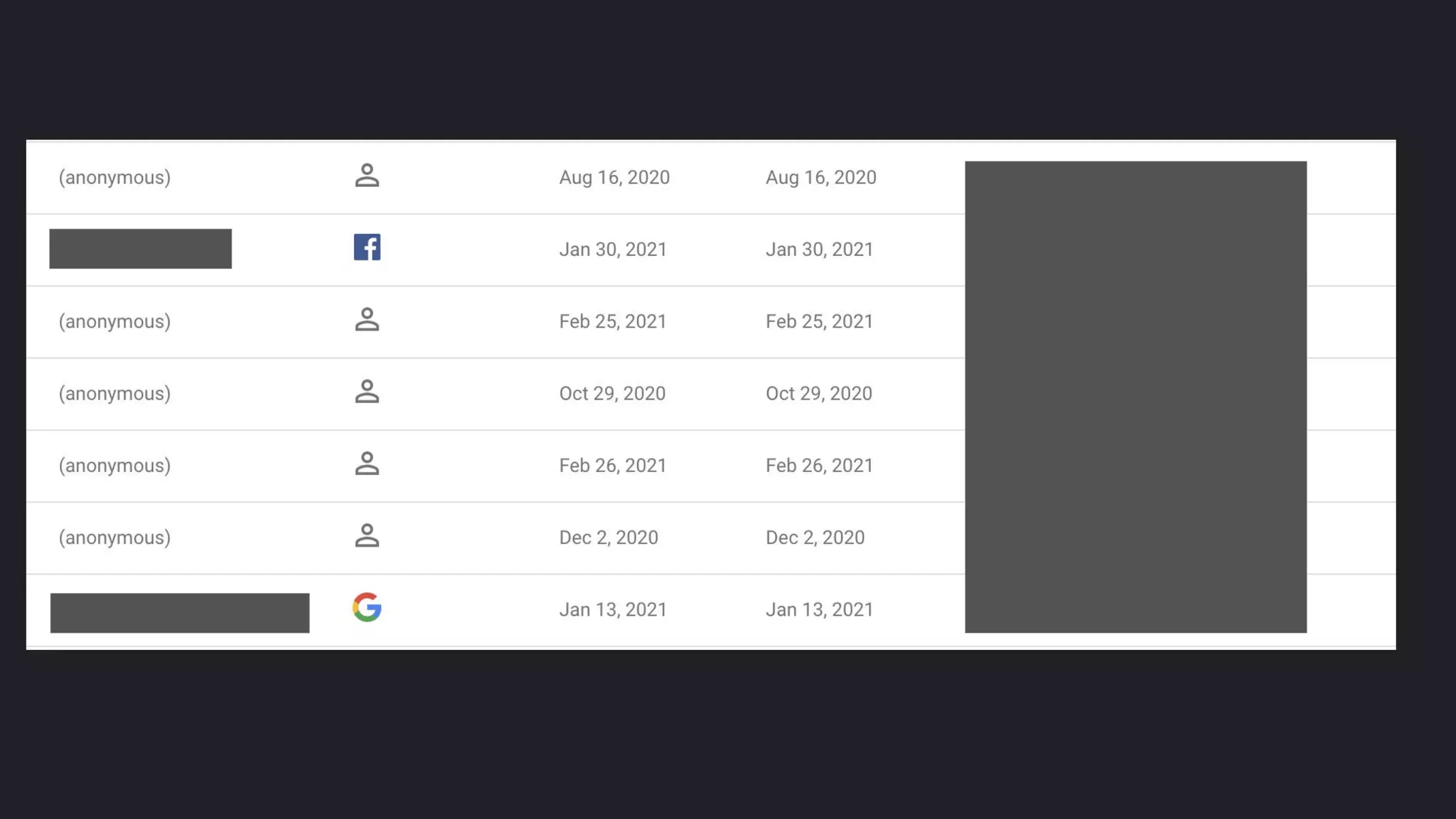Viewport: 1456px width, 819px height.
Task: Select the right-hand Feb 25, 2021 date
Action: coord(819,321)
